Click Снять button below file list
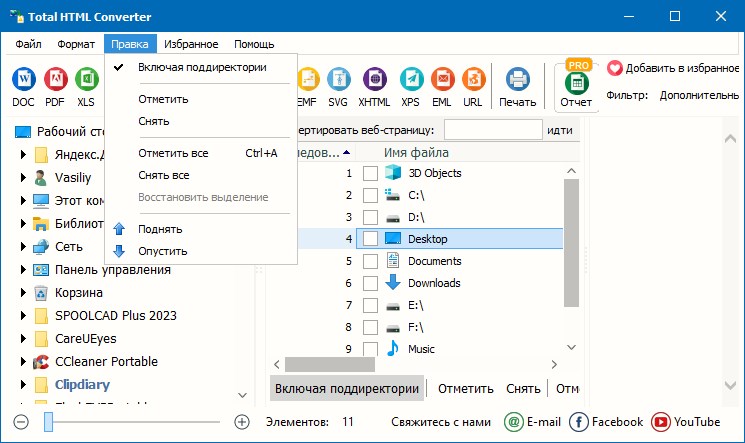 coord(523,389)
